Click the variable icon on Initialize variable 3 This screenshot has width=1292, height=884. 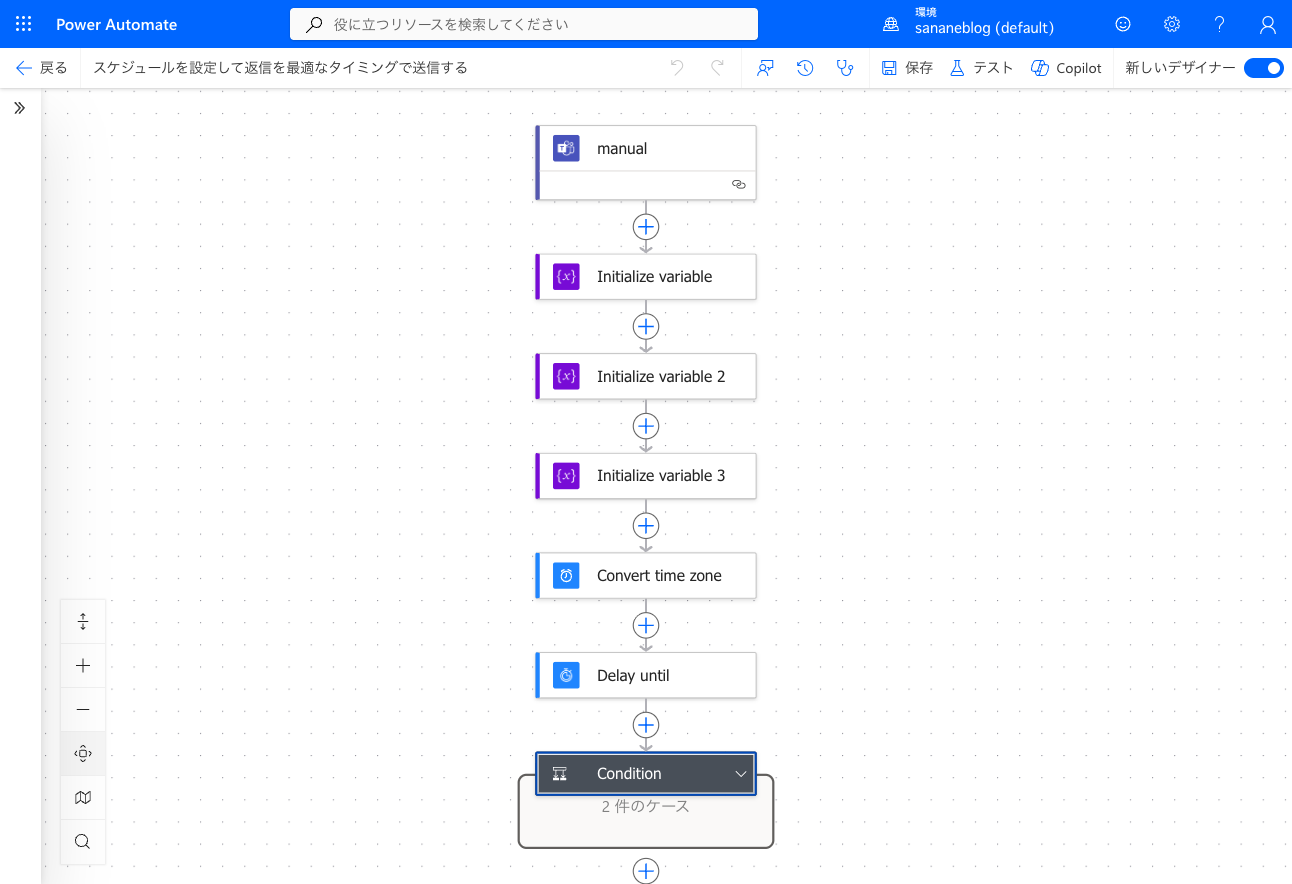coord(566,476)
